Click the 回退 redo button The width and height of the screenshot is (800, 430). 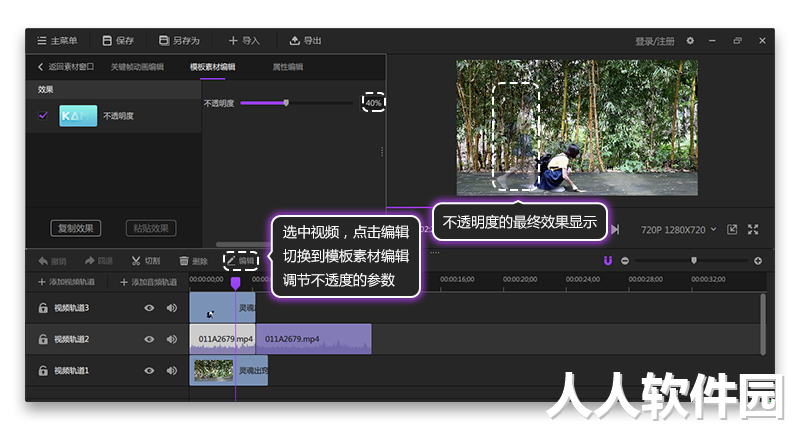[98, 261]
